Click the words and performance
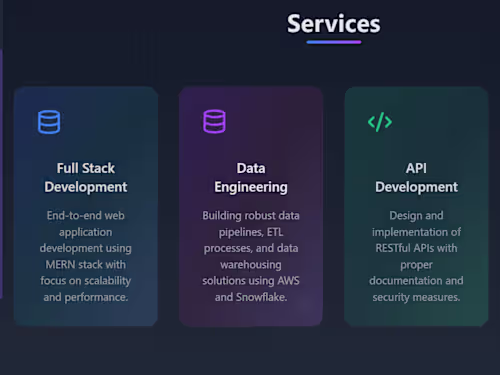Screen dimensions: 500x375 (x=86, y=297)
